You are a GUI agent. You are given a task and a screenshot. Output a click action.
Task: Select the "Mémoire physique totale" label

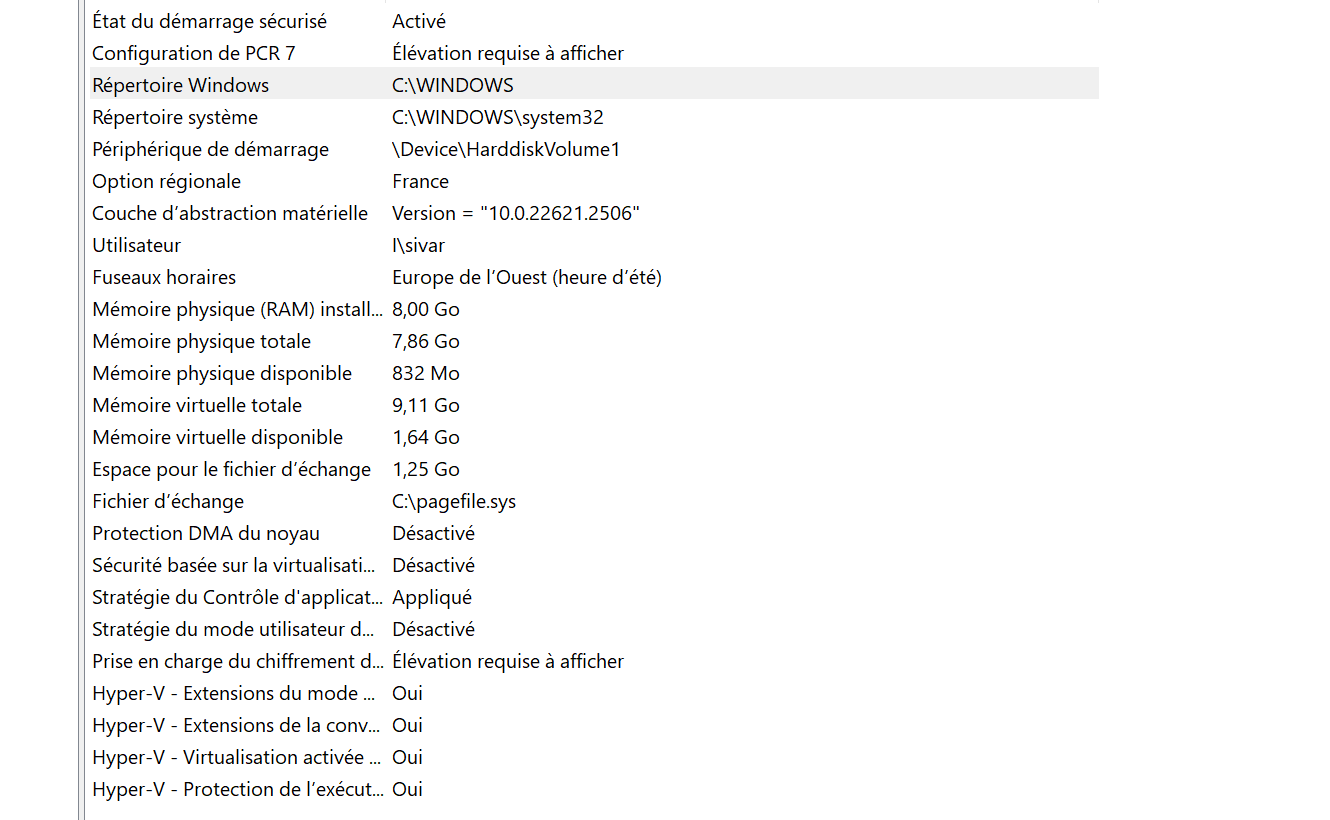(x=201, y=341)
